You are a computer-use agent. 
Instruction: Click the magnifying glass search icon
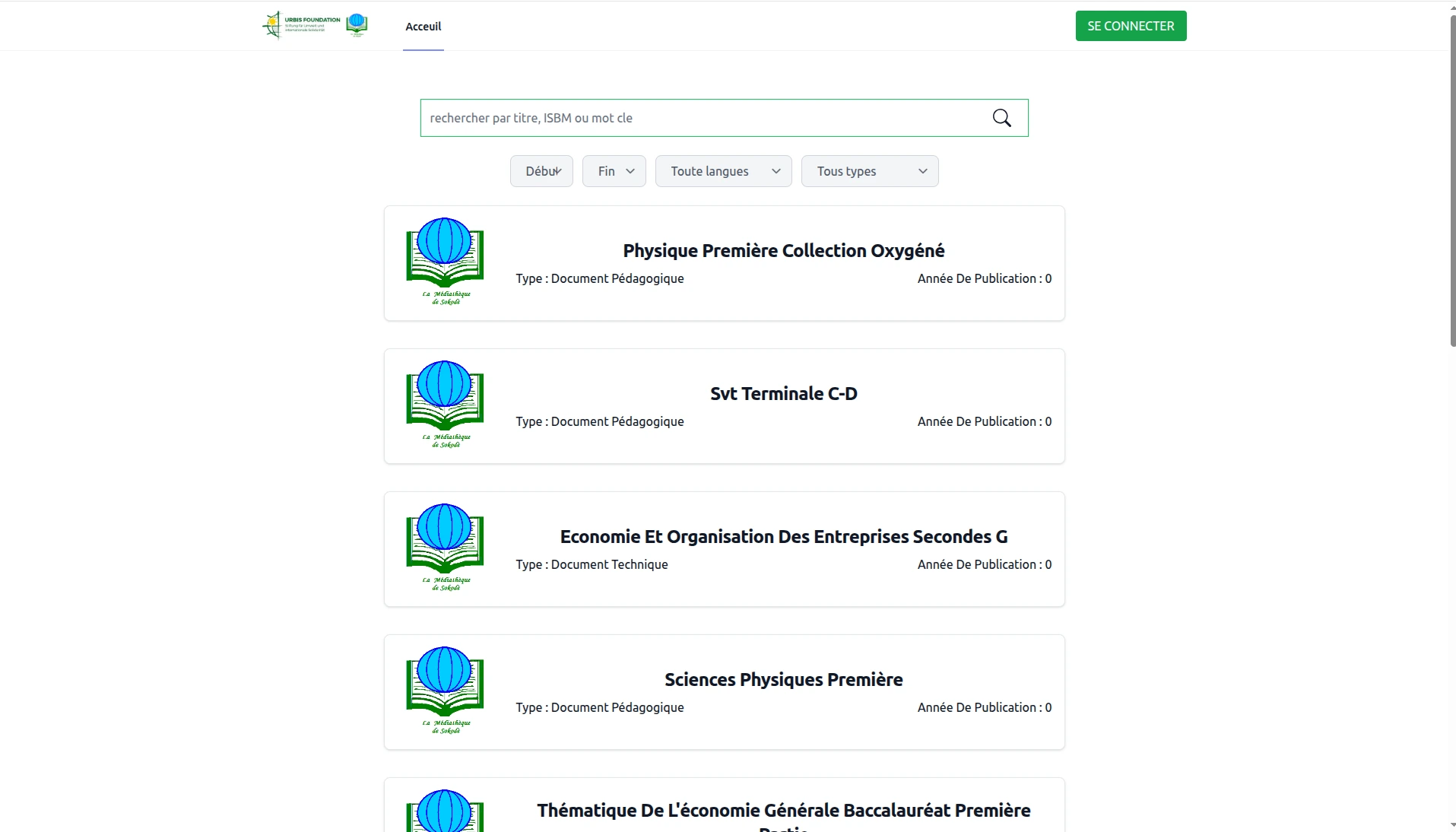(x=1001, y=118)
